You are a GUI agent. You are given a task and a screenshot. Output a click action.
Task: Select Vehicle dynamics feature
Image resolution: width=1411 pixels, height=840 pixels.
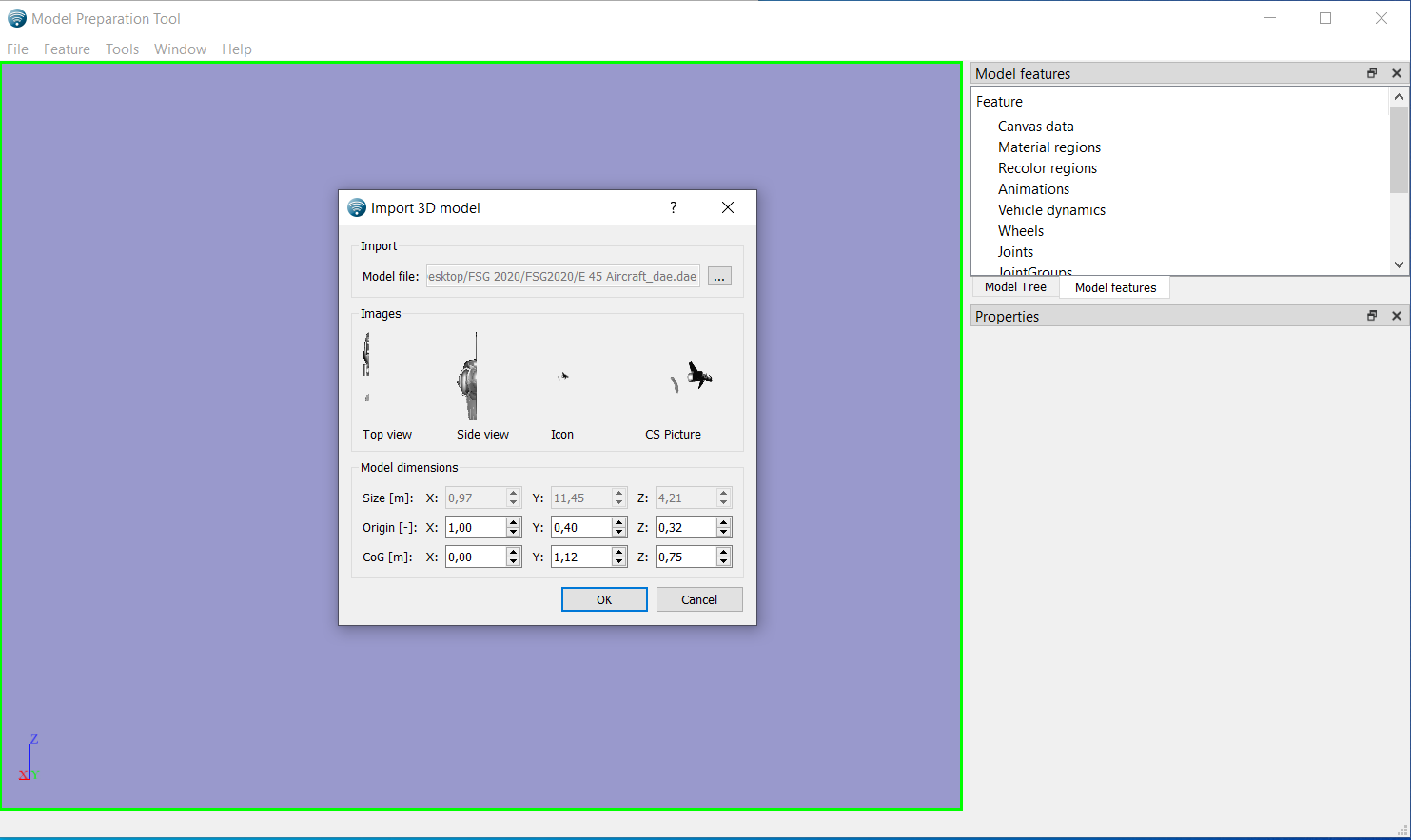point(1051,210)
